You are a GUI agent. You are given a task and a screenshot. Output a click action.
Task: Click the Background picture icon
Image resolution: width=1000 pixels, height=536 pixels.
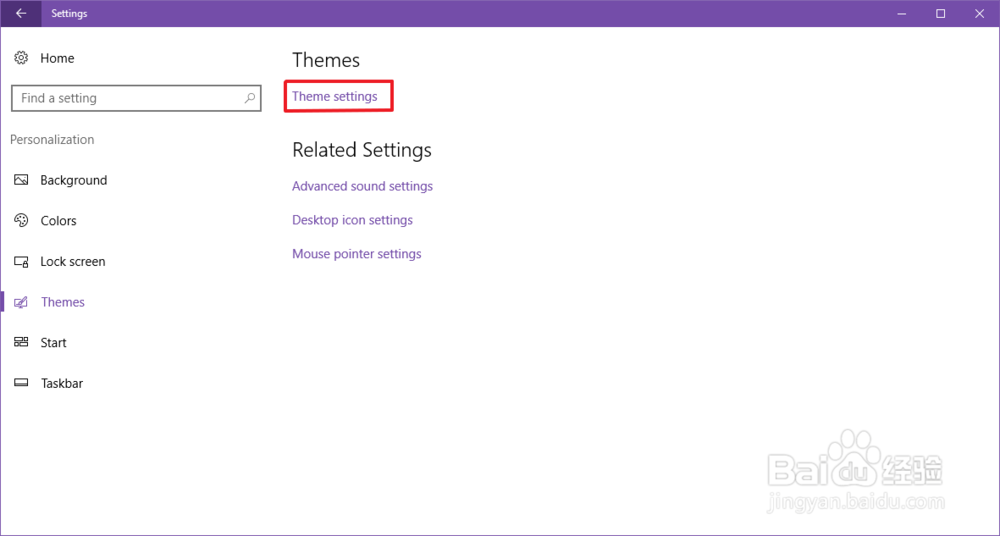pos(21,180)
